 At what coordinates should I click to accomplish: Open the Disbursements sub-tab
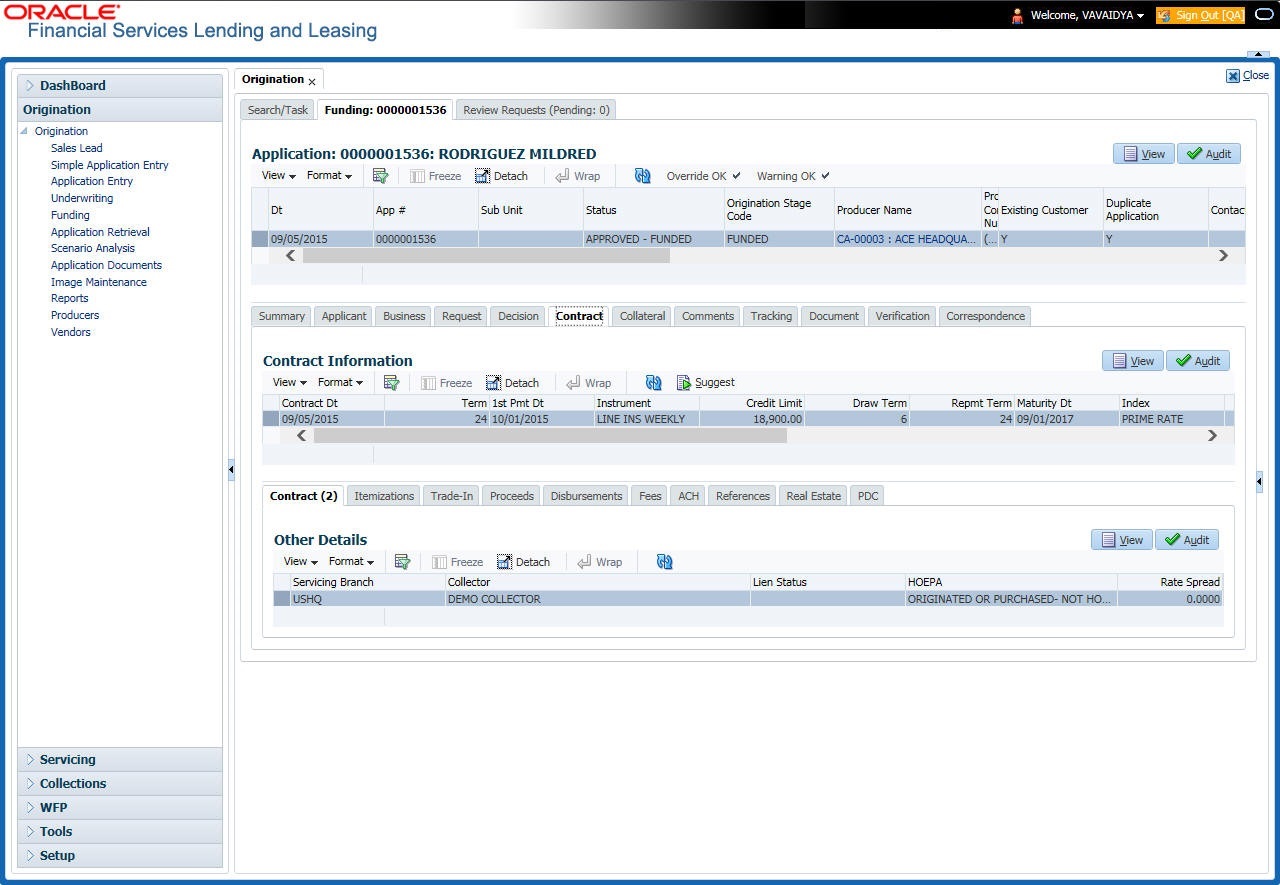pyautogui.click(x=586, y=496)
